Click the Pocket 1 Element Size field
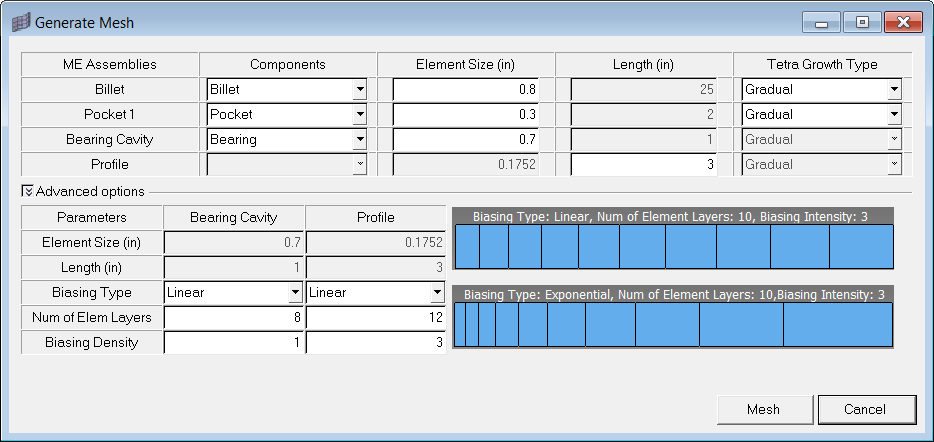934x442 pixels. click(465, 115)
